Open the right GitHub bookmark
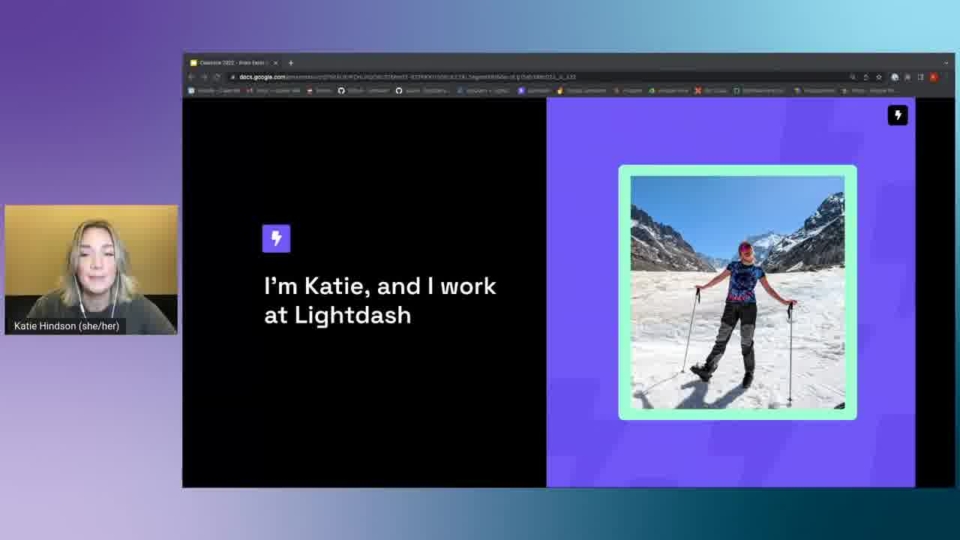Image resolution: width=960 pixels, height=540 pixels. click(x=422, y=91)
